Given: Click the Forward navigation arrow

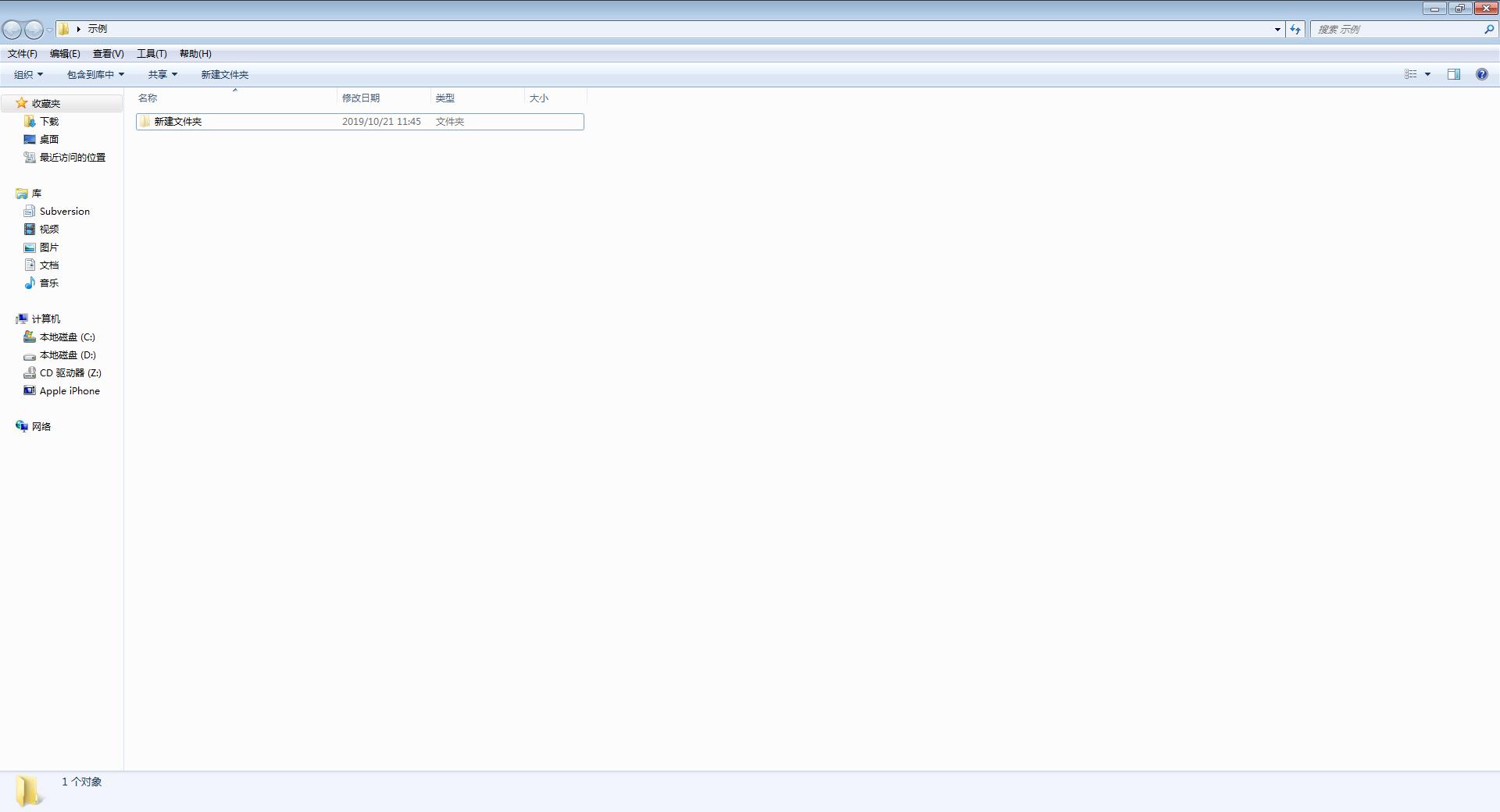Looking at the screenshot, I should point(34,30).
